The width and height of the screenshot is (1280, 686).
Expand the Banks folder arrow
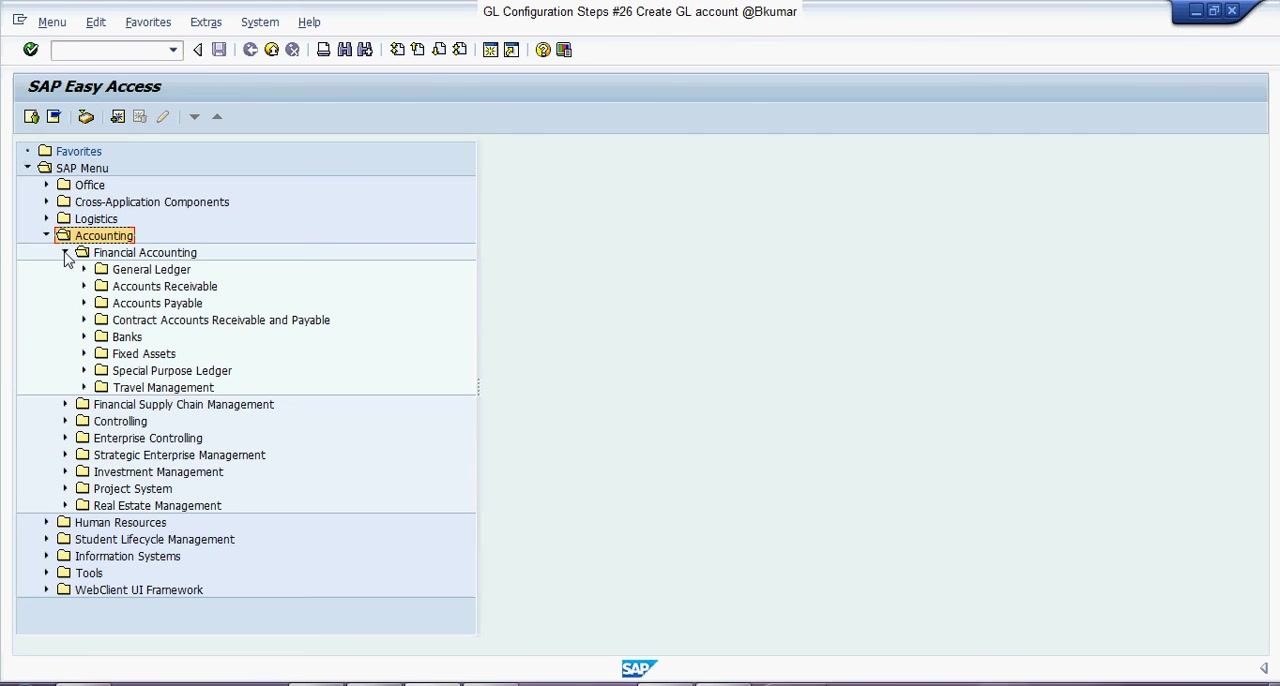[x=84, y=337]
